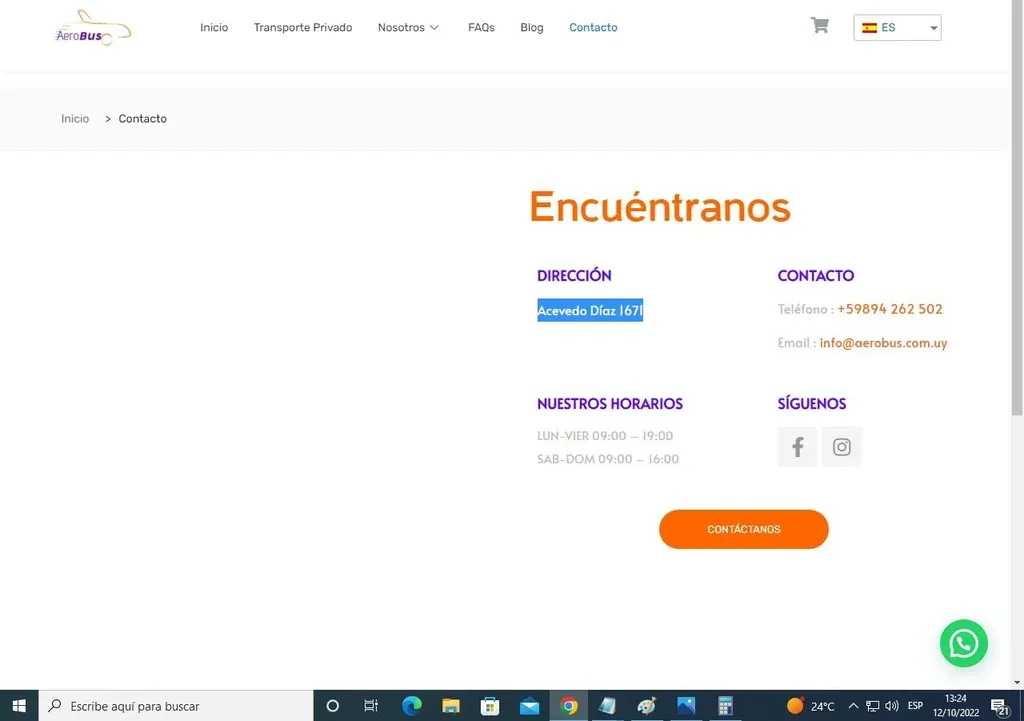
Task: Open the Microsoft Store taskbar icon
Action: 490,706
